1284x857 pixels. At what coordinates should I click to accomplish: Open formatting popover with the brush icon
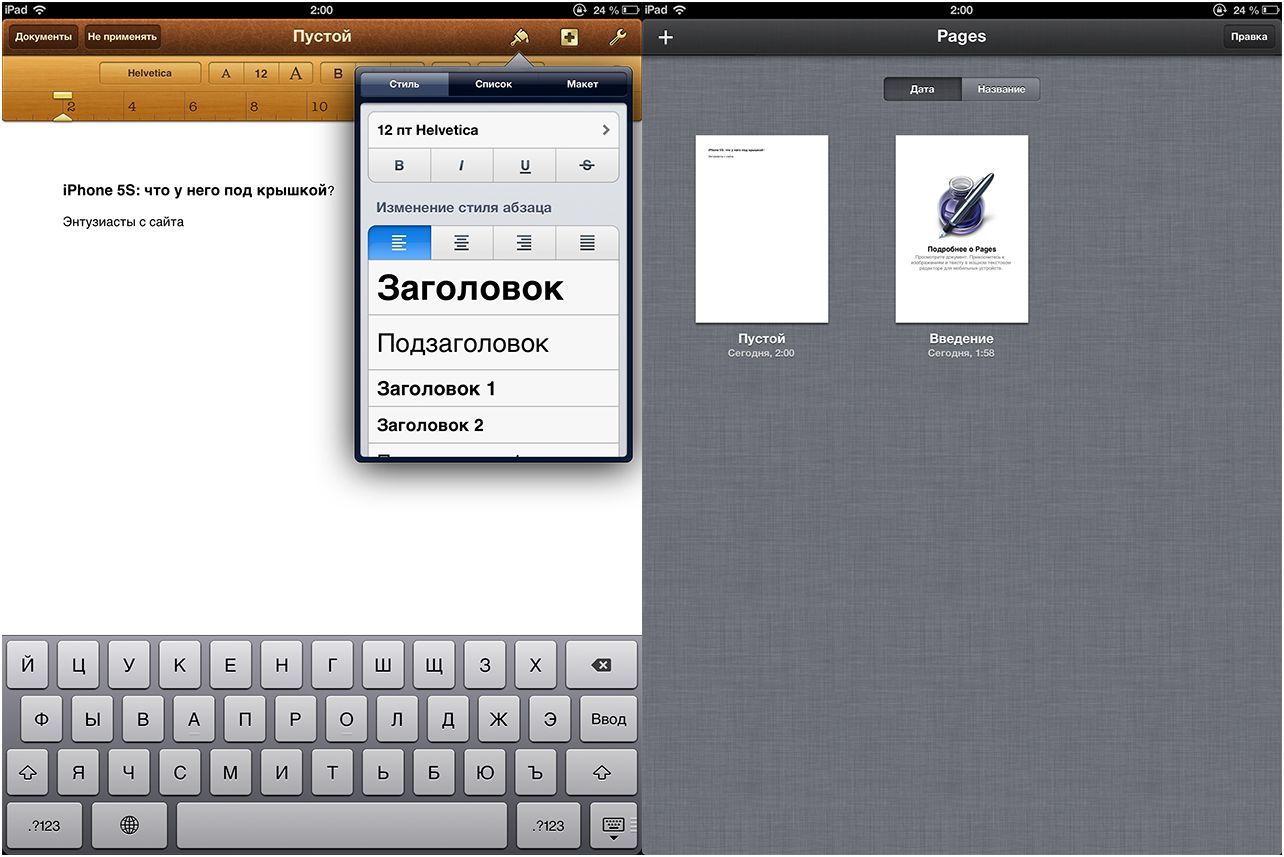pyautogui.click(x=521, y=37)
